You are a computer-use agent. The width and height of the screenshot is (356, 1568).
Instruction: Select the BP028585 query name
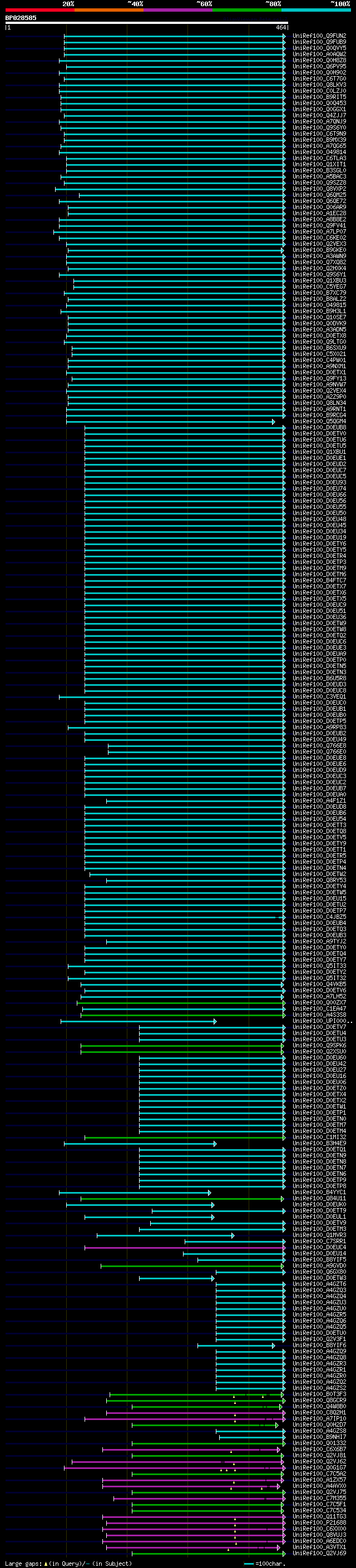pos(21,18)
